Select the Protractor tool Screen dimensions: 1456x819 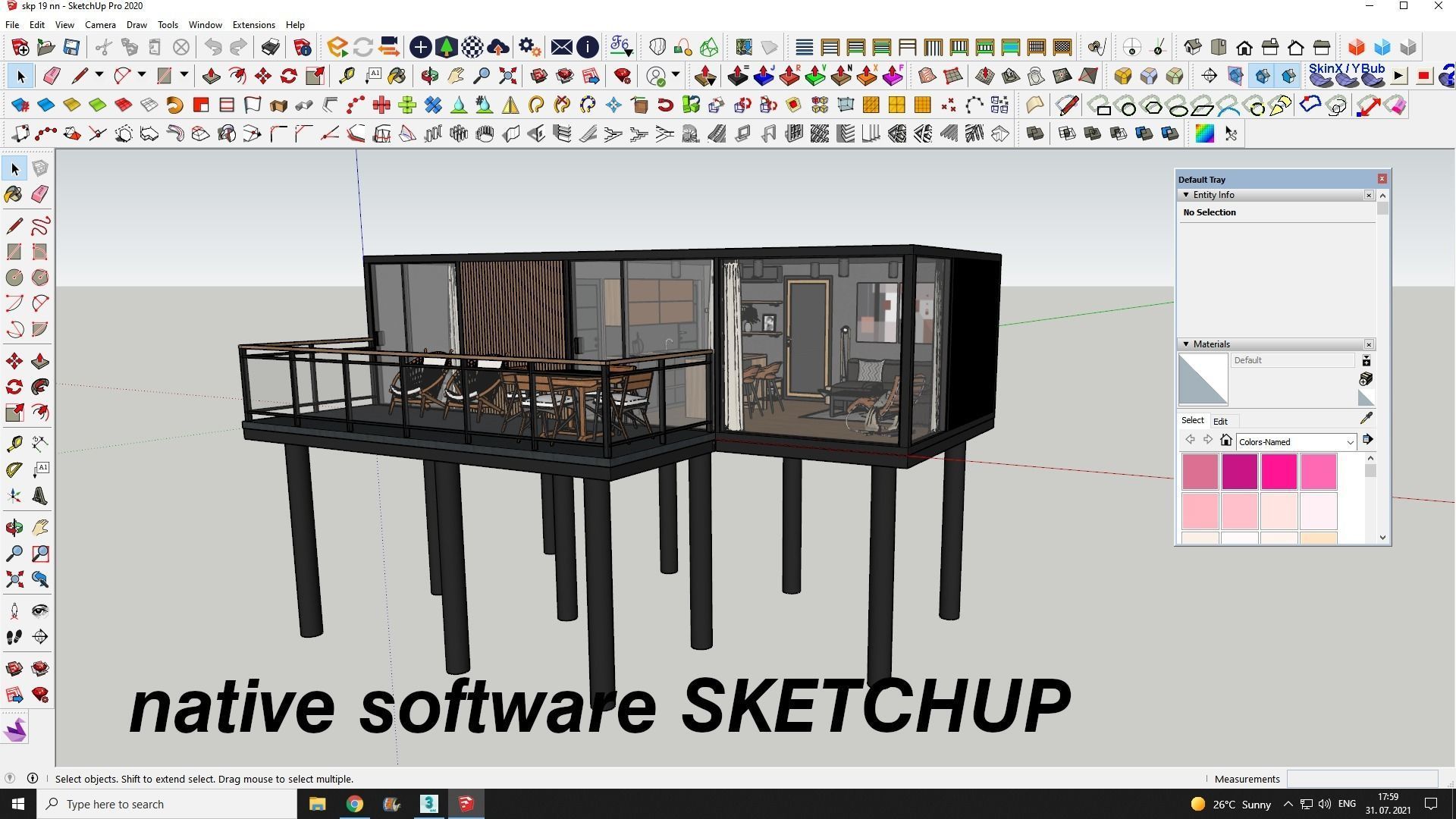pos(14,469)
